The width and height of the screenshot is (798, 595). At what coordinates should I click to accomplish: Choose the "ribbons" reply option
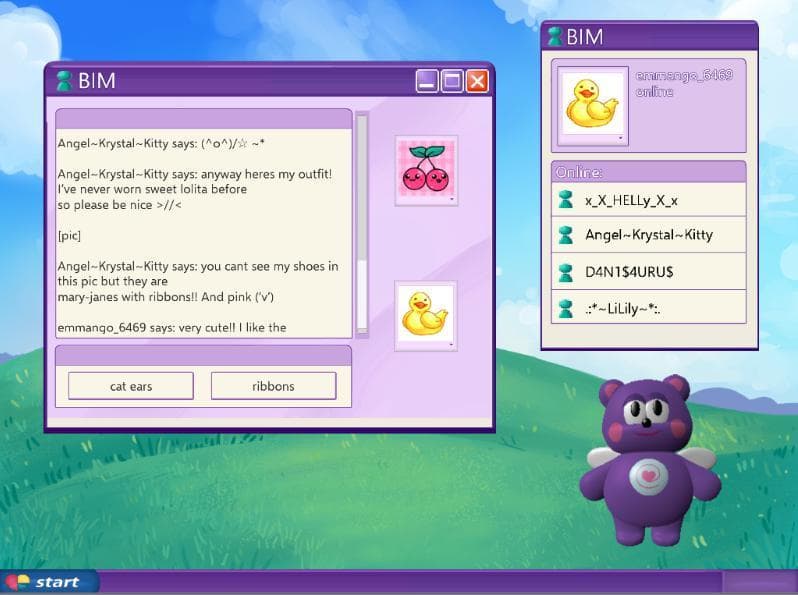click(x=273, y=386)
